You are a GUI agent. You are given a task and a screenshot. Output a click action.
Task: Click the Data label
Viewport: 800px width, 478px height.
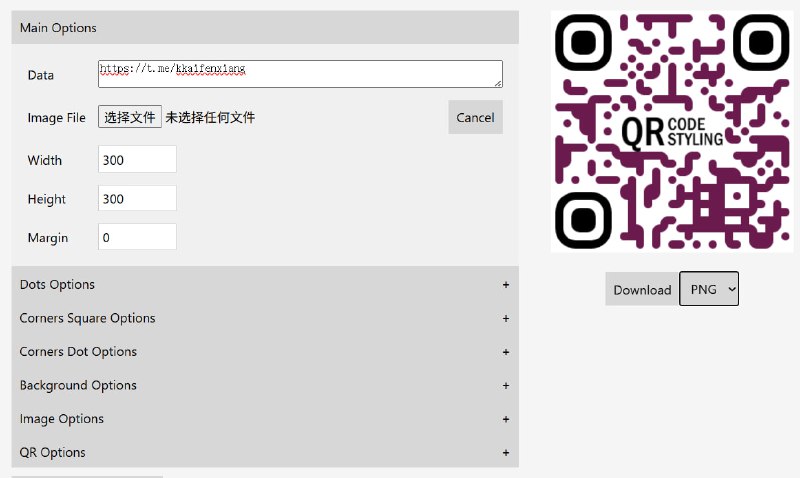[x=41, y=75]
